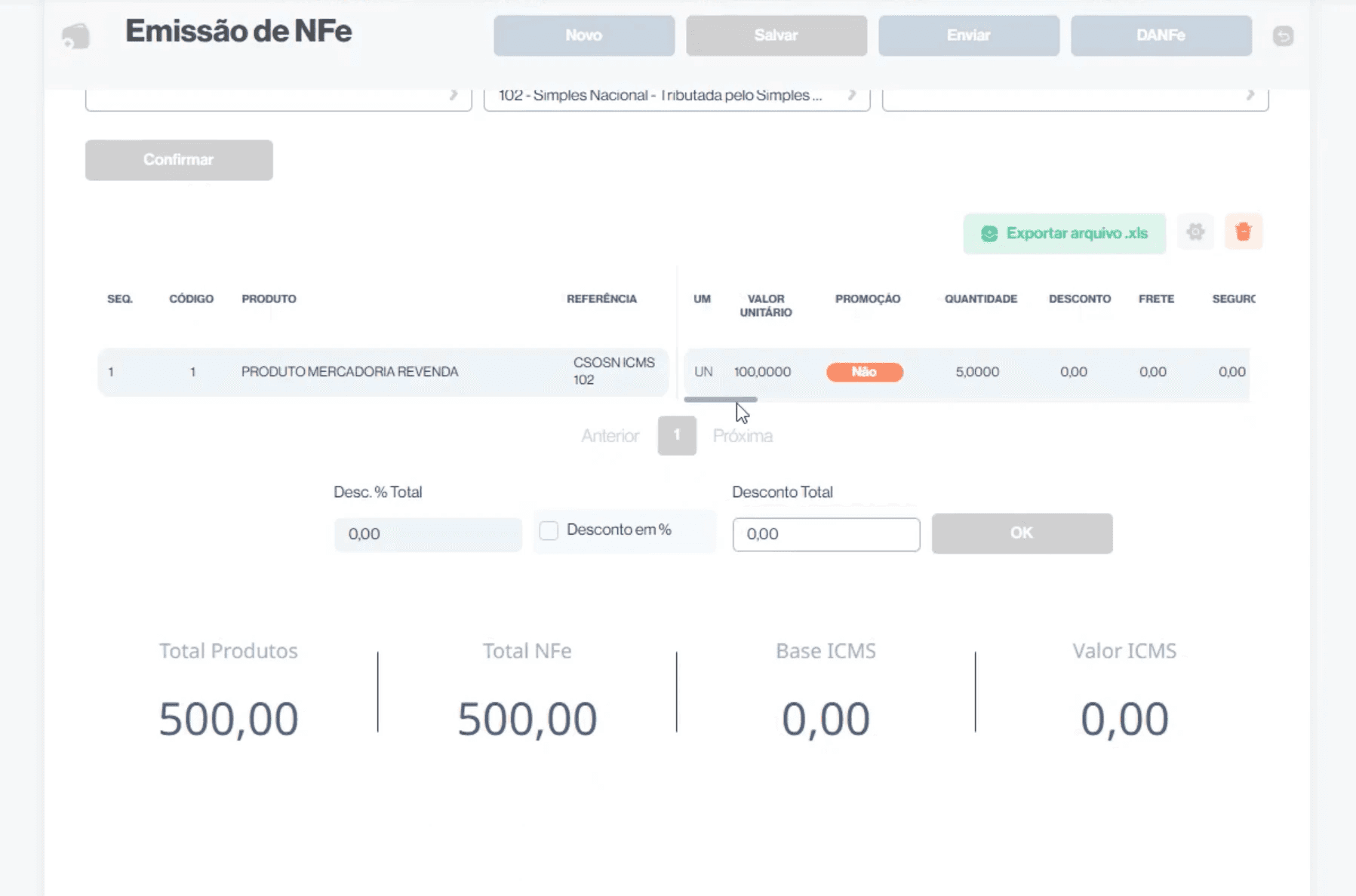Image resolution: width=1356 pixels, height=896 pixels.
Task: Click the Novo button
Action: tap(584, 35)
